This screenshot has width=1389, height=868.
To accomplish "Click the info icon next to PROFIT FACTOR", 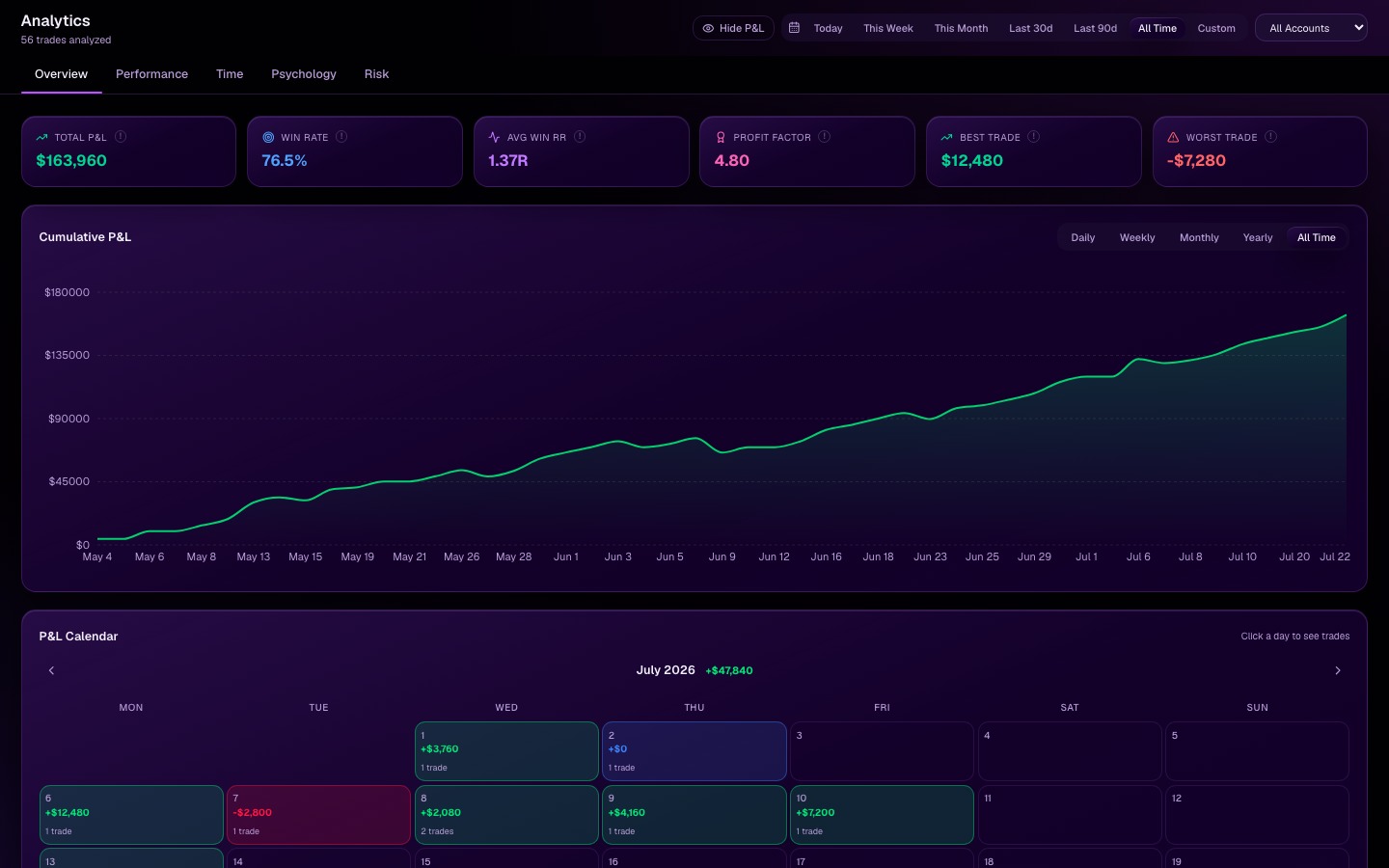I will (824, 137).
